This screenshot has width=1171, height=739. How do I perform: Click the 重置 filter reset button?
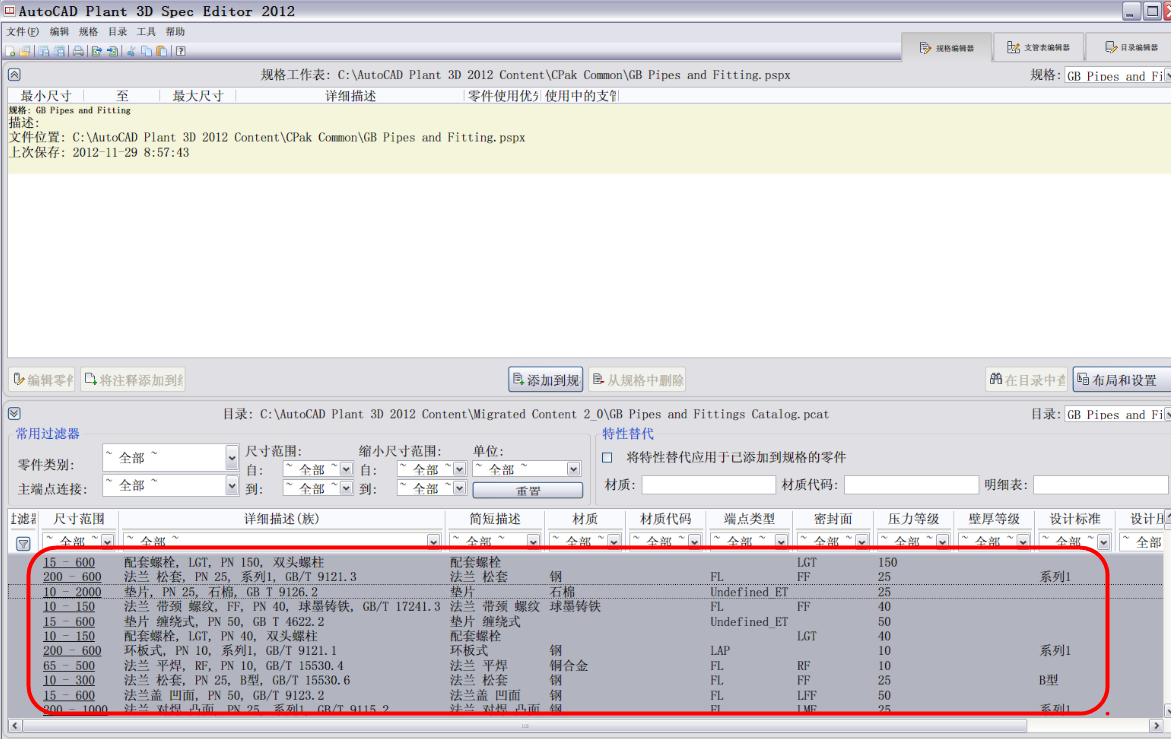528,490
